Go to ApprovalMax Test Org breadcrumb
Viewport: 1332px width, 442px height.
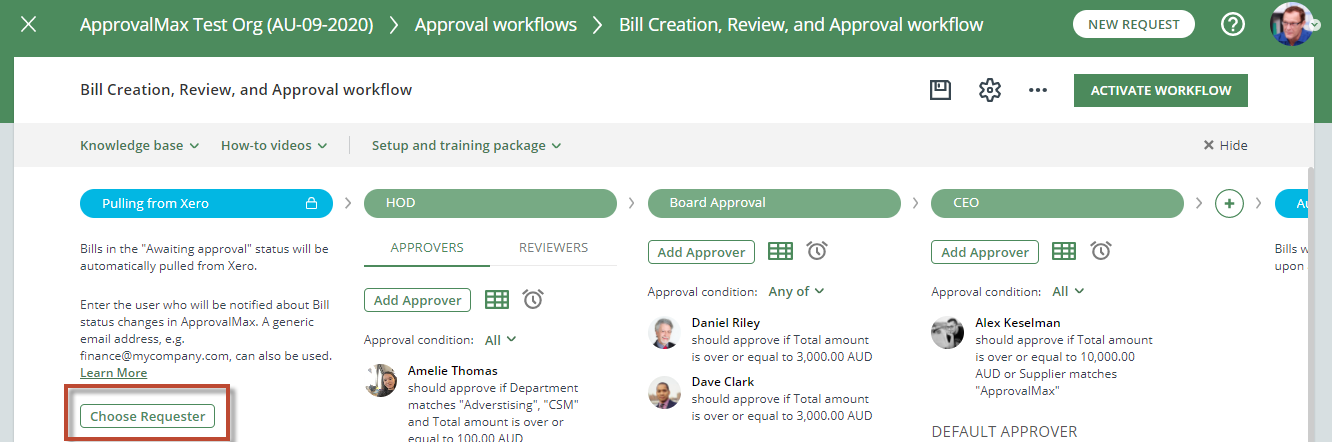(227, 24)
